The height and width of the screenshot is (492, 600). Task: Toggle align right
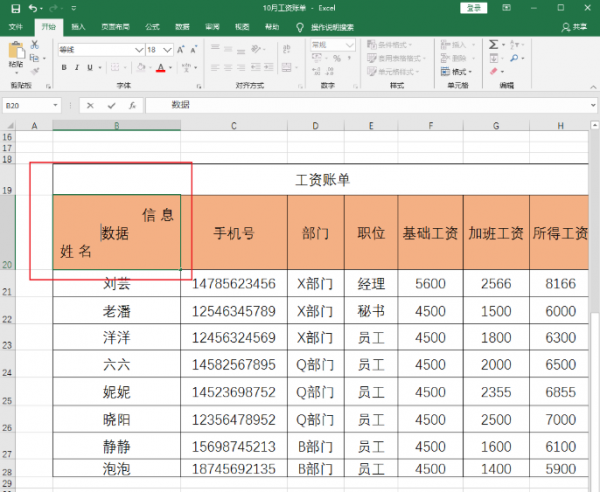pyautogui.click(x=241, y=68)
